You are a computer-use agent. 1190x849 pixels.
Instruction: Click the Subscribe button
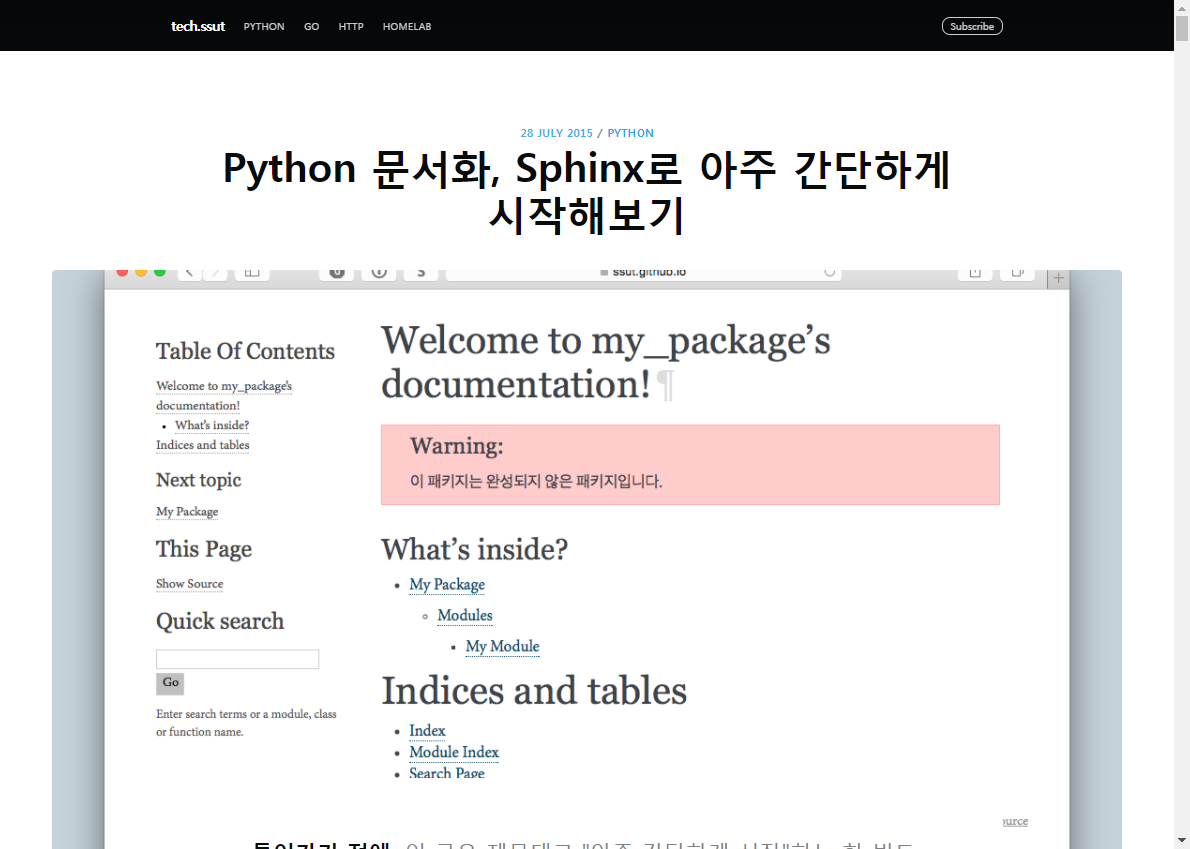click(x=971, y=27)
